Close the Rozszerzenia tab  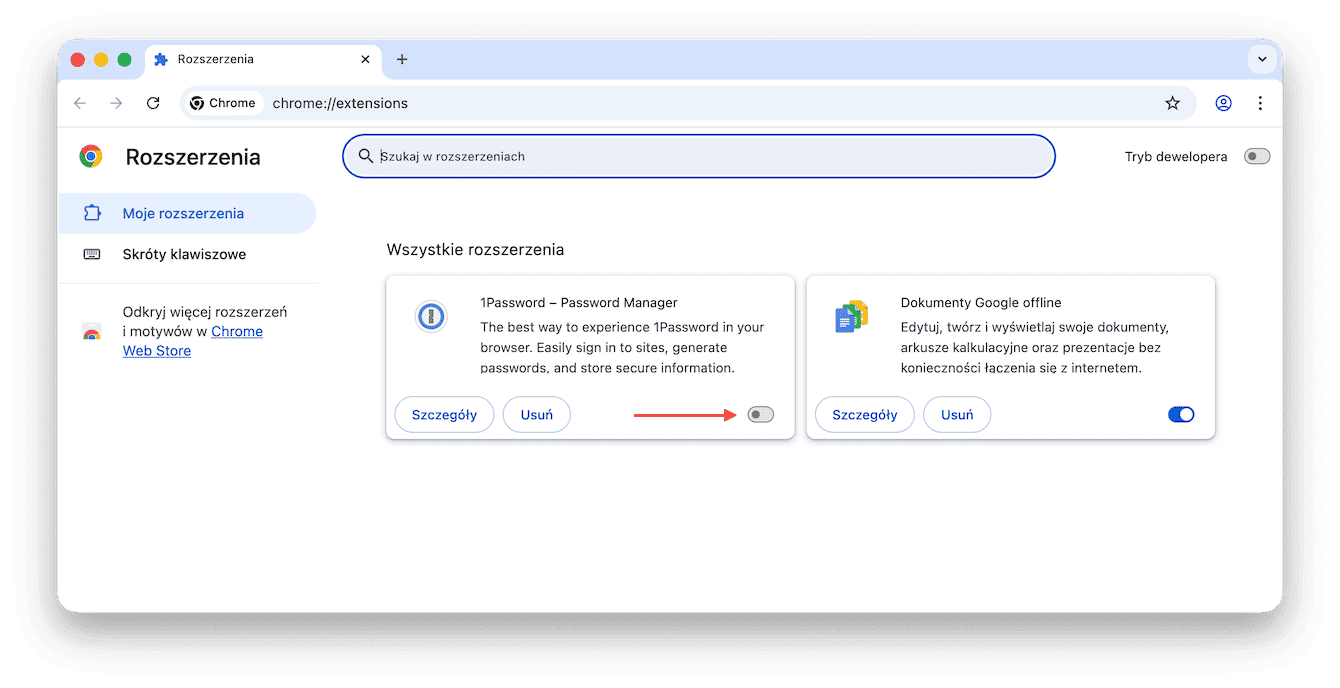tap(366, 59)
